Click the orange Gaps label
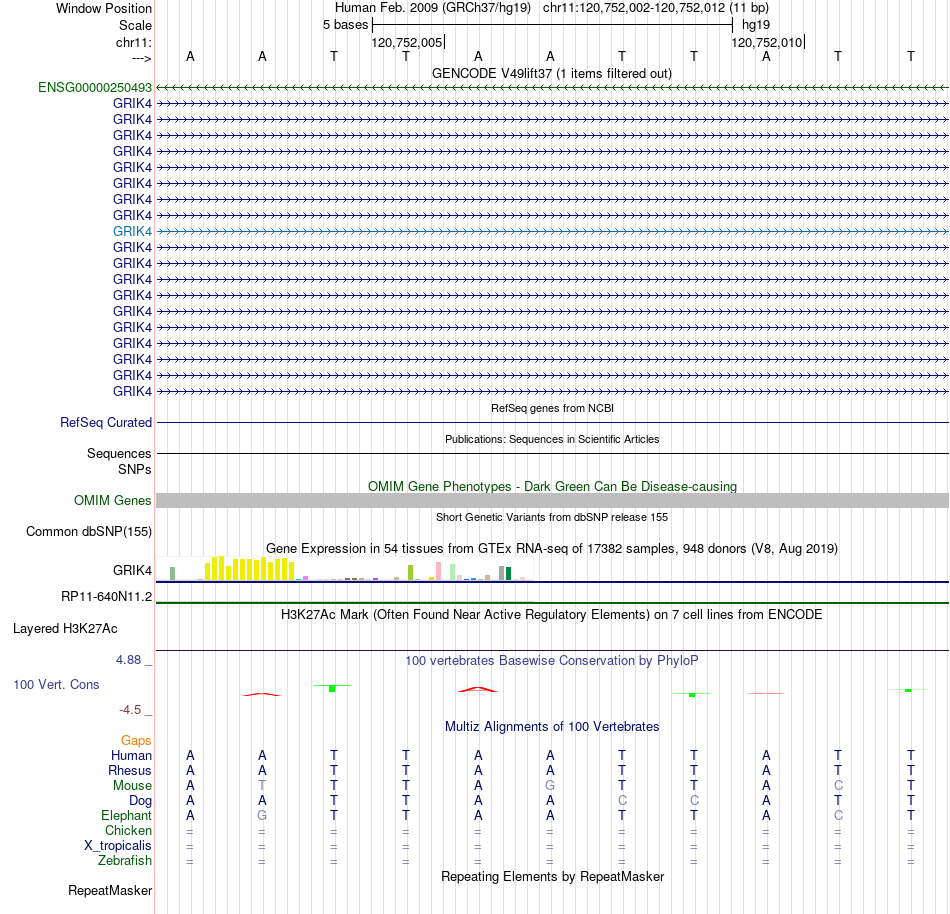This screenshot has height=914, width=950. point(136,740)
